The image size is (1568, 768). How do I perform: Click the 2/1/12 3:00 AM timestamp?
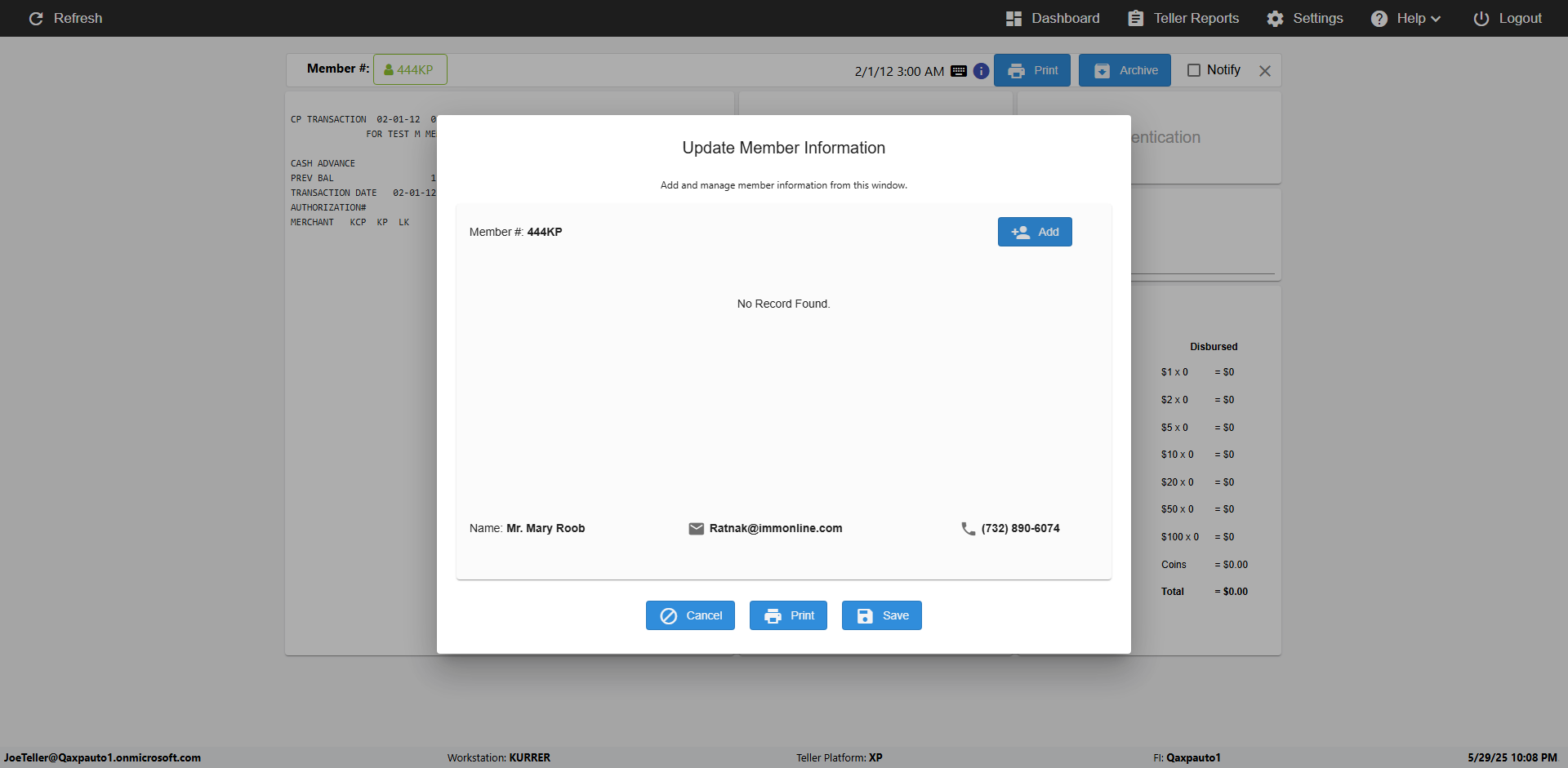click(899, 72)
